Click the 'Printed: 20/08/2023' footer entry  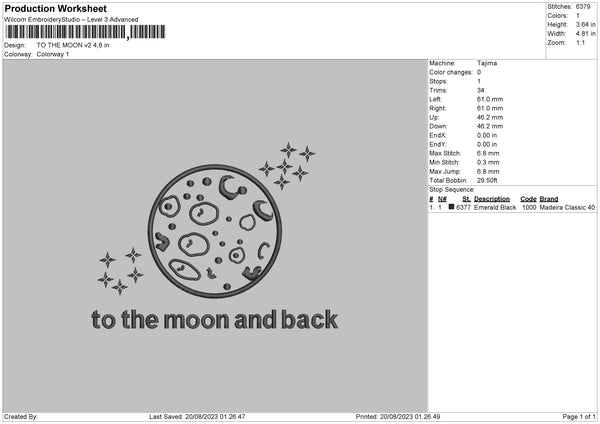(x=398, y=417)
